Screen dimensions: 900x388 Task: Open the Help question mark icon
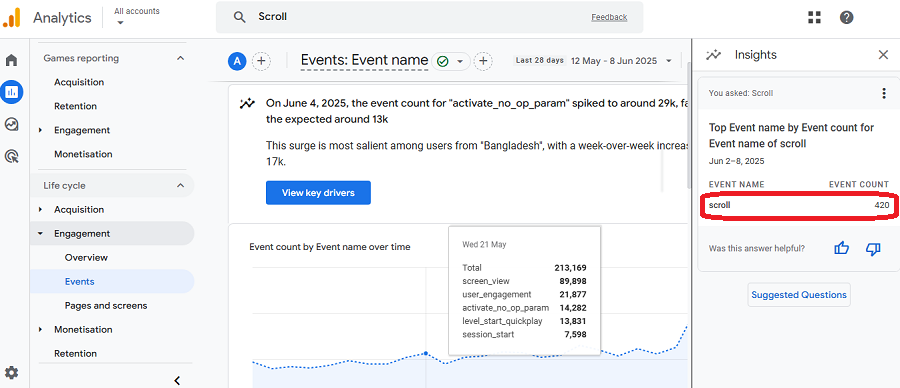point(846,17)
